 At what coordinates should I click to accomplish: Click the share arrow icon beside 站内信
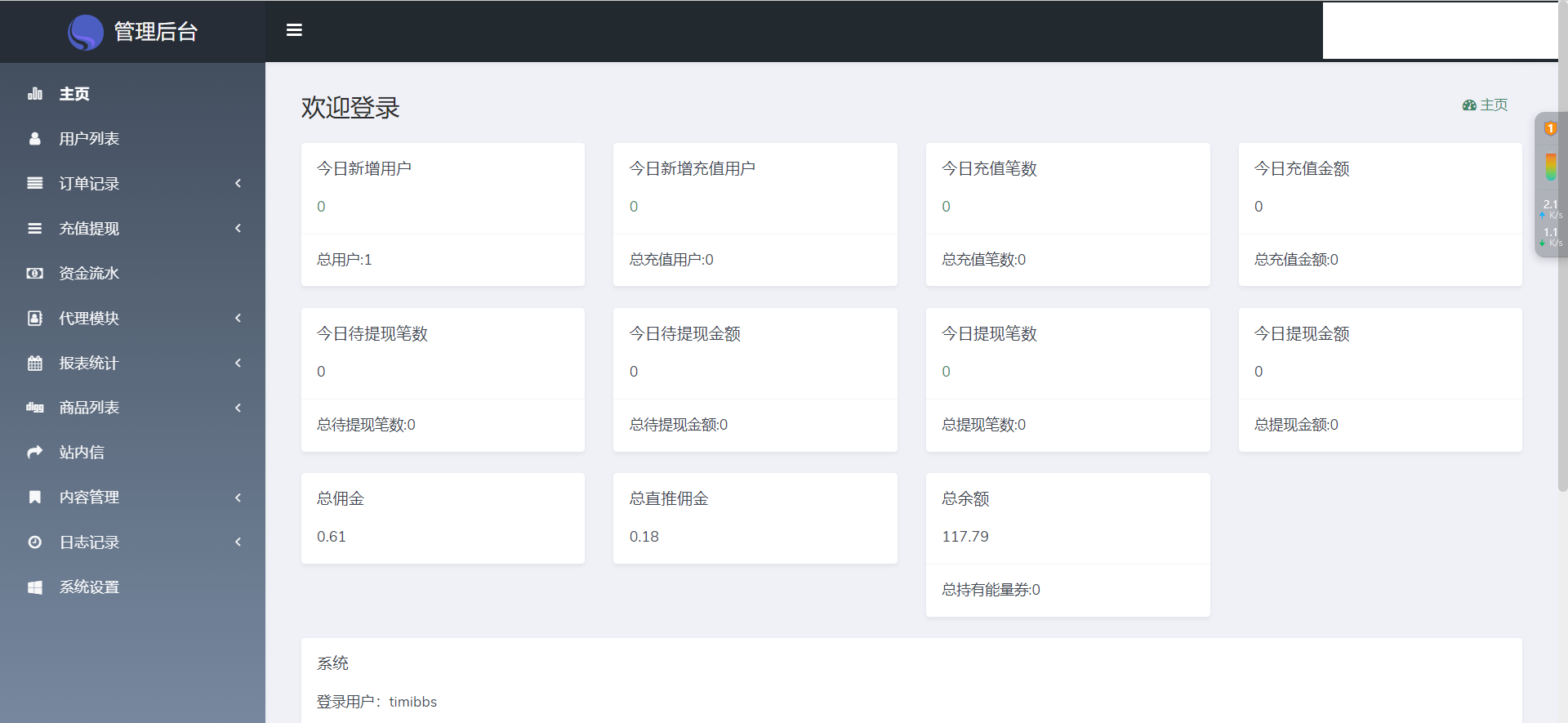pyautogui.click(x=35, y=453)
